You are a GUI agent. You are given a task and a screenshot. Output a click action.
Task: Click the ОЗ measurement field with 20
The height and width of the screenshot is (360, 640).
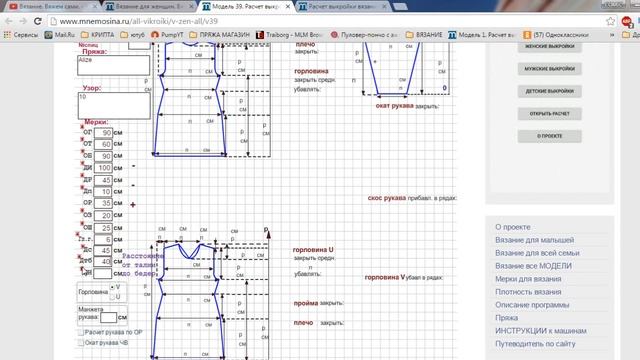(103, 215)
